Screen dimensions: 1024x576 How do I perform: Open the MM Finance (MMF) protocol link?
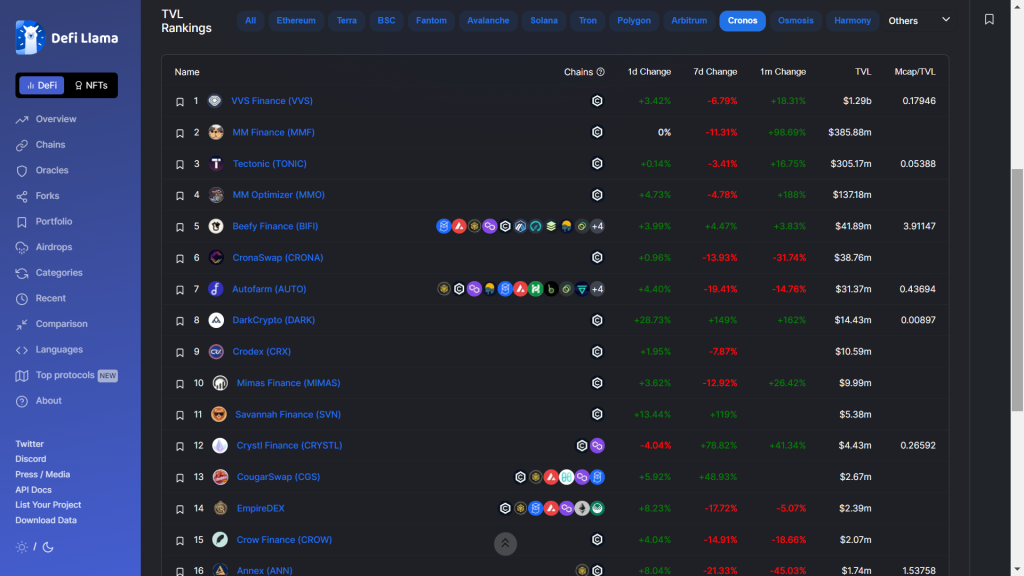273,132
